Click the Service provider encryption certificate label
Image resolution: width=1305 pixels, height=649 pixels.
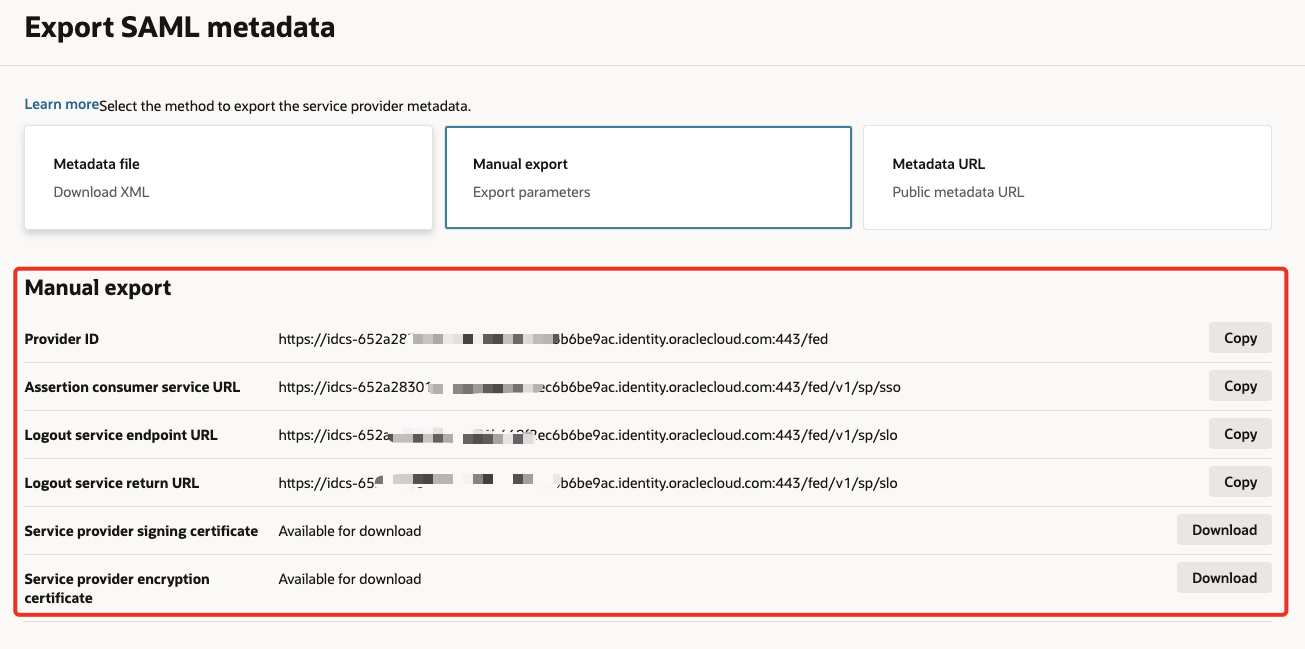point(117,588)
